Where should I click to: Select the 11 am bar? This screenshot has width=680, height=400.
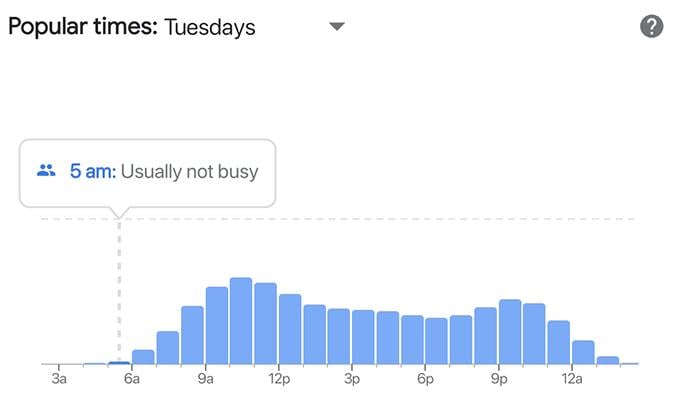coord(265,323)
